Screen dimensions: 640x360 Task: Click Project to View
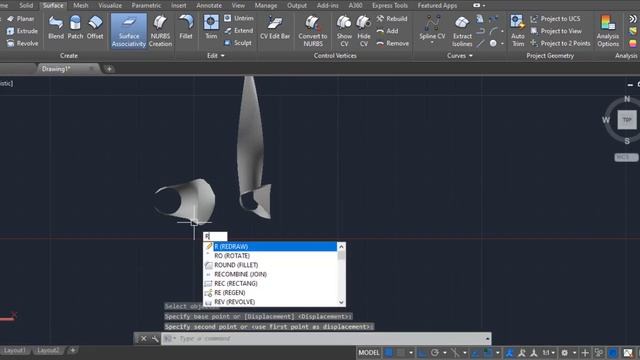(x=556, y=31)
